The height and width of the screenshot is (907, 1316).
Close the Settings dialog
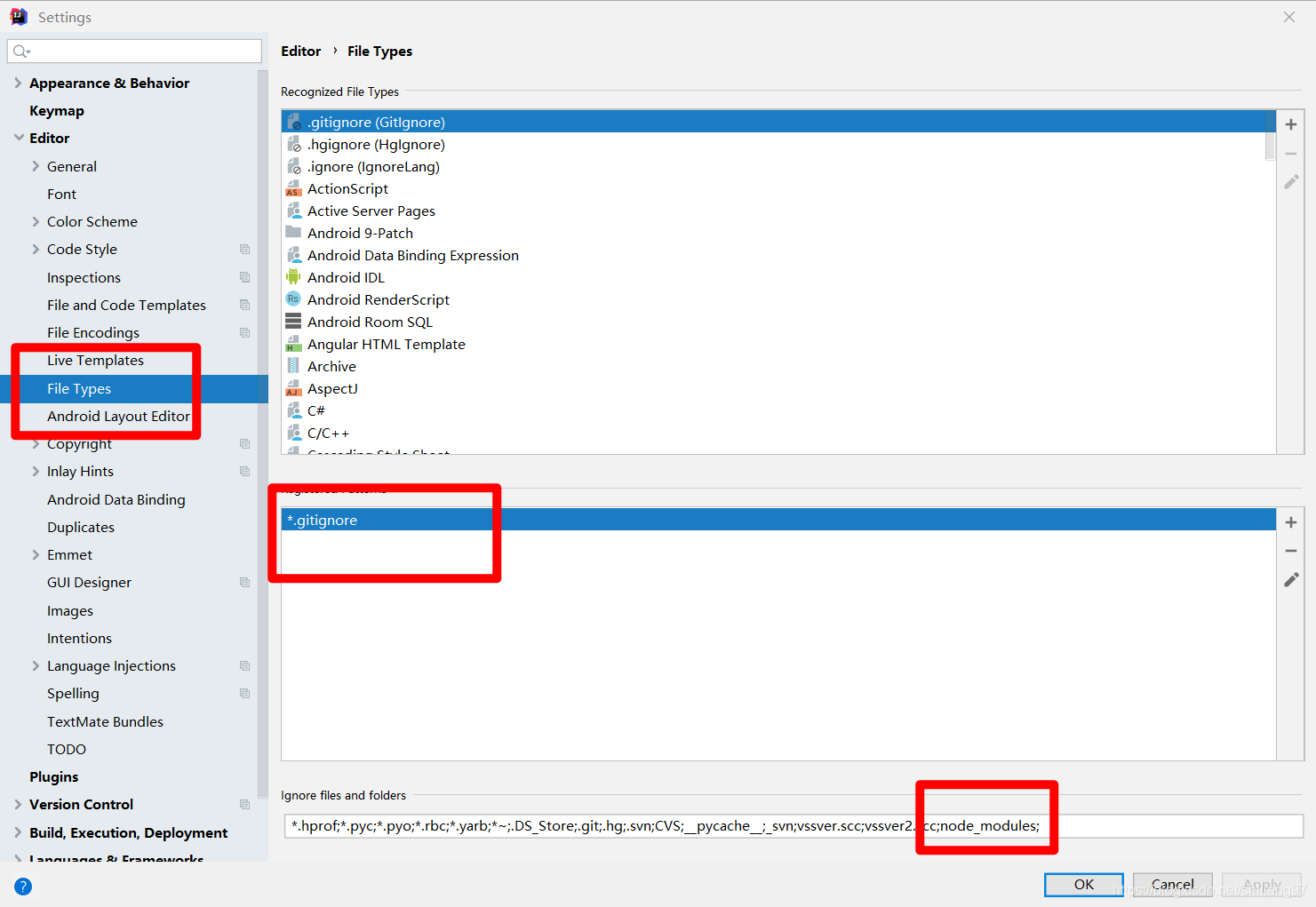(x=1289, y=17)
